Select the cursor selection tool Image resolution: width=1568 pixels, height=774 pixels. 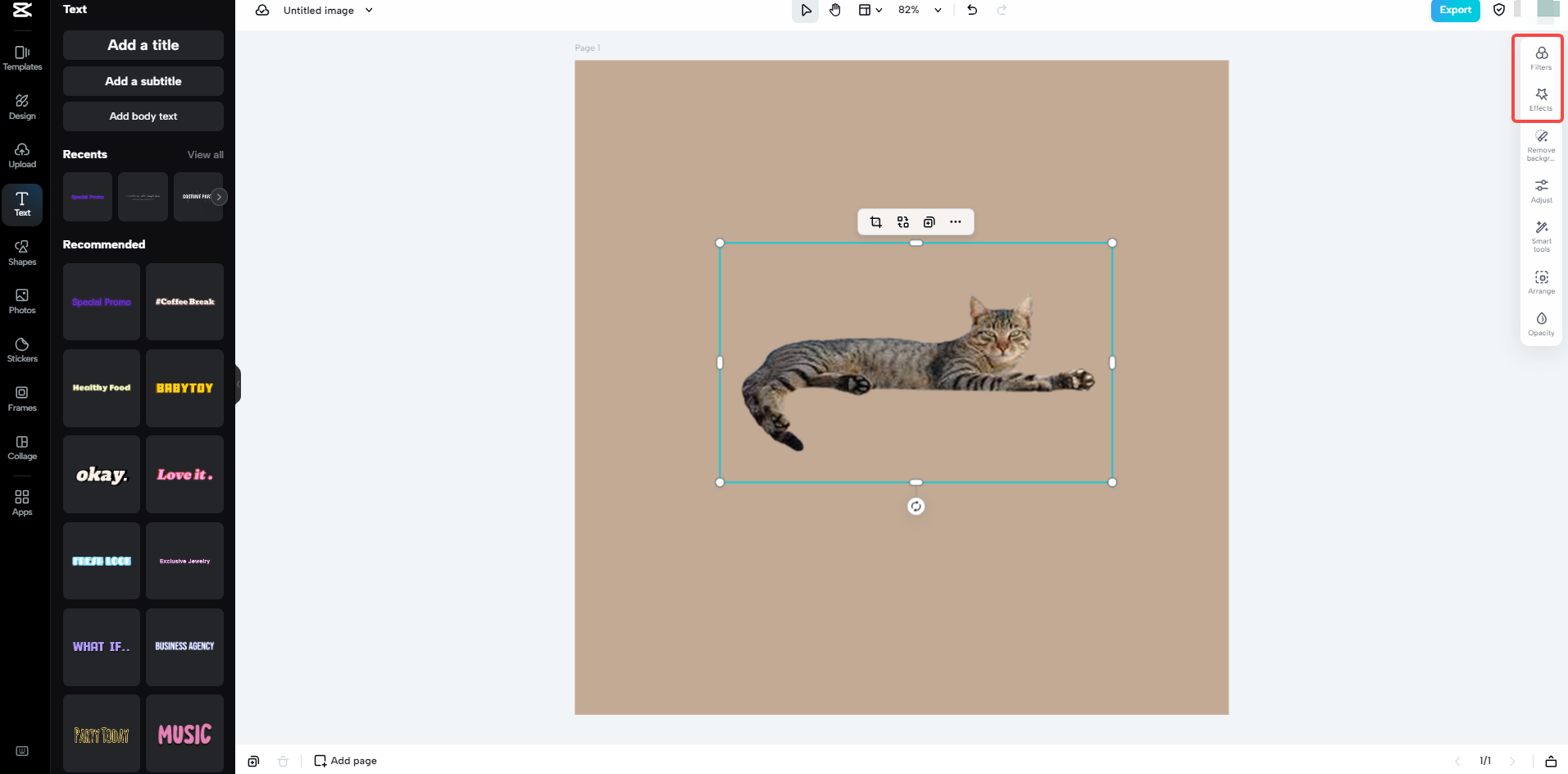(x=806, y=11)
